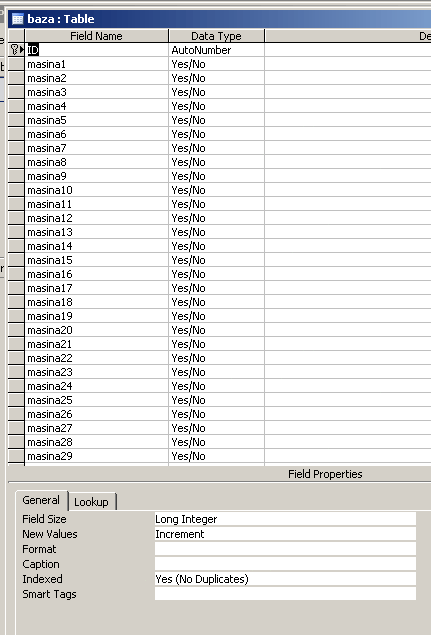Select row selector beside masina15
The image size is (431, 635).
click(x=16, y=260)
